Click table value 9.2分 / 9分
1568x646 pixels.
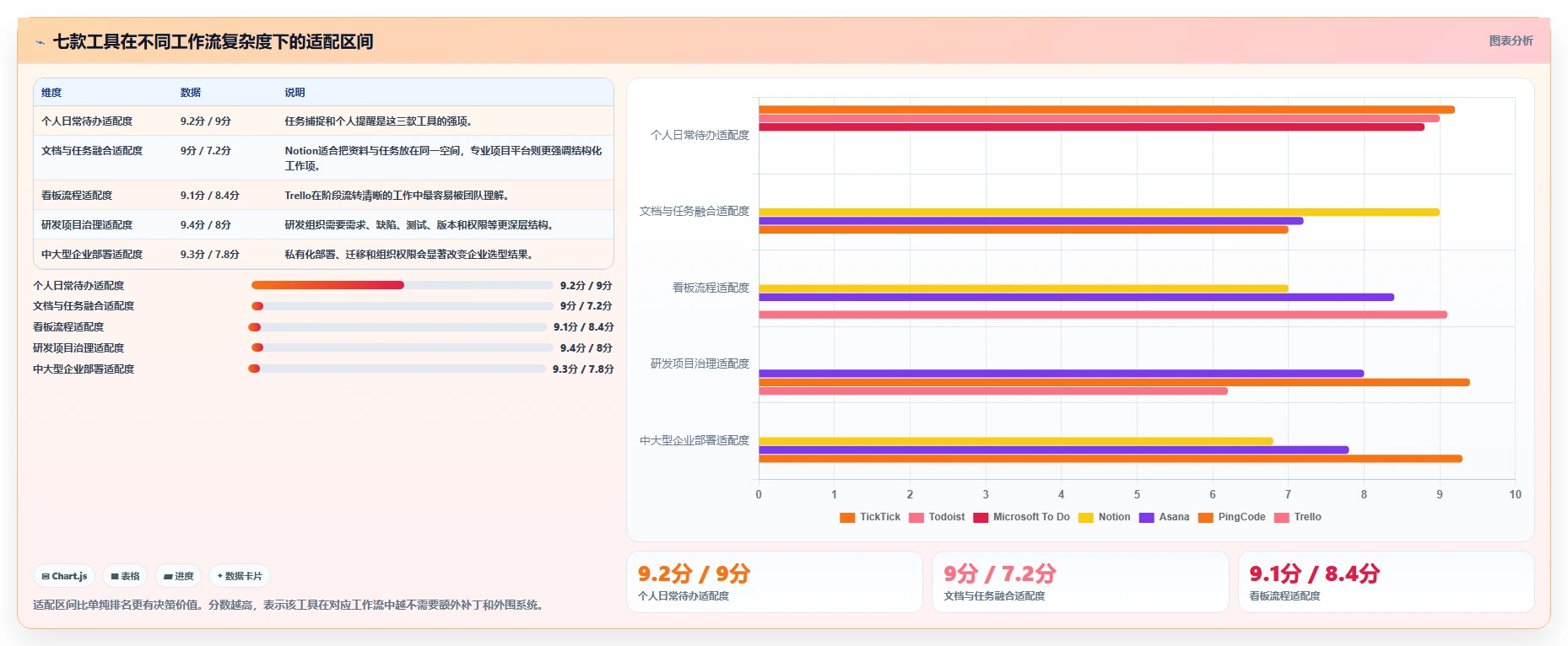(x=205, y=121)
